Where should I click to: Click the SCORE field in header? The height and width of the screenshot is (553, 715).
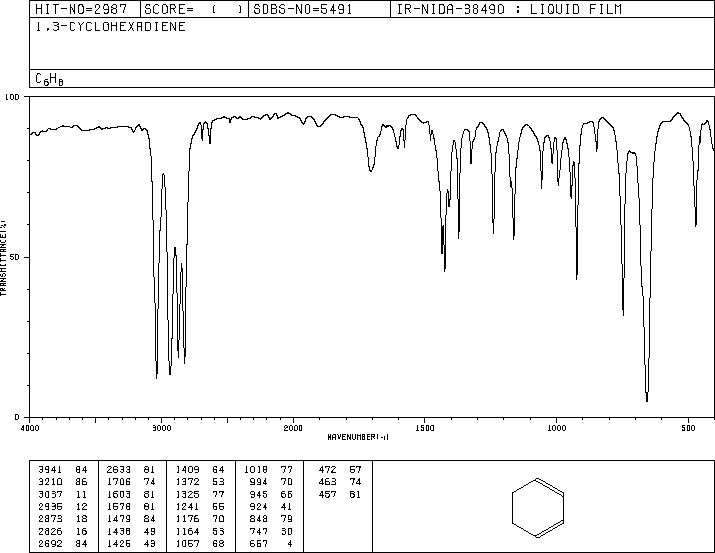click(194, 9)
